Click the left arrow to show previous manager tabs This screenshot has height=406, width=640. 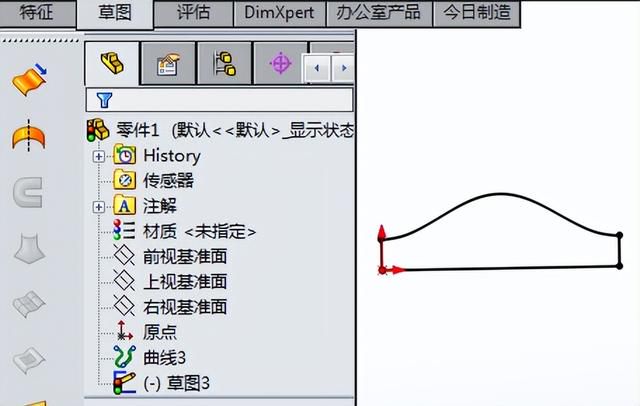coord(317,68)
